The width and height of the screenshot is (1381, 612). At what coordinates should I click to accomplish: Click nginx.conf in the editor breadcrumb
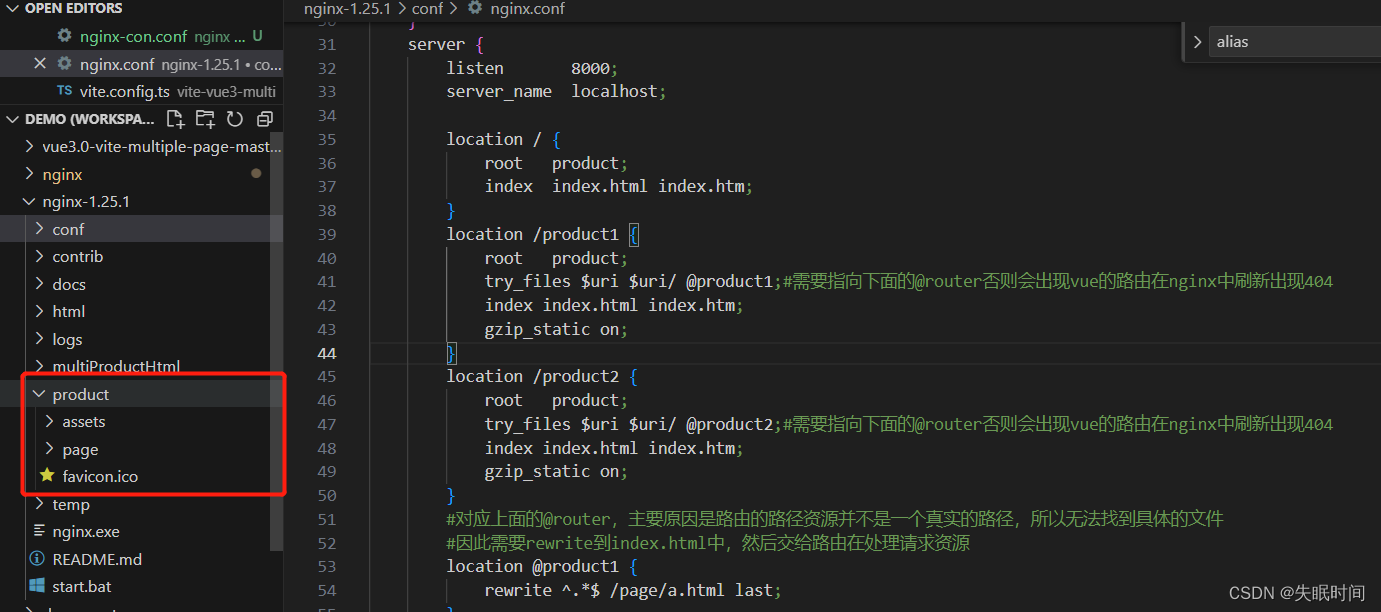527,8
